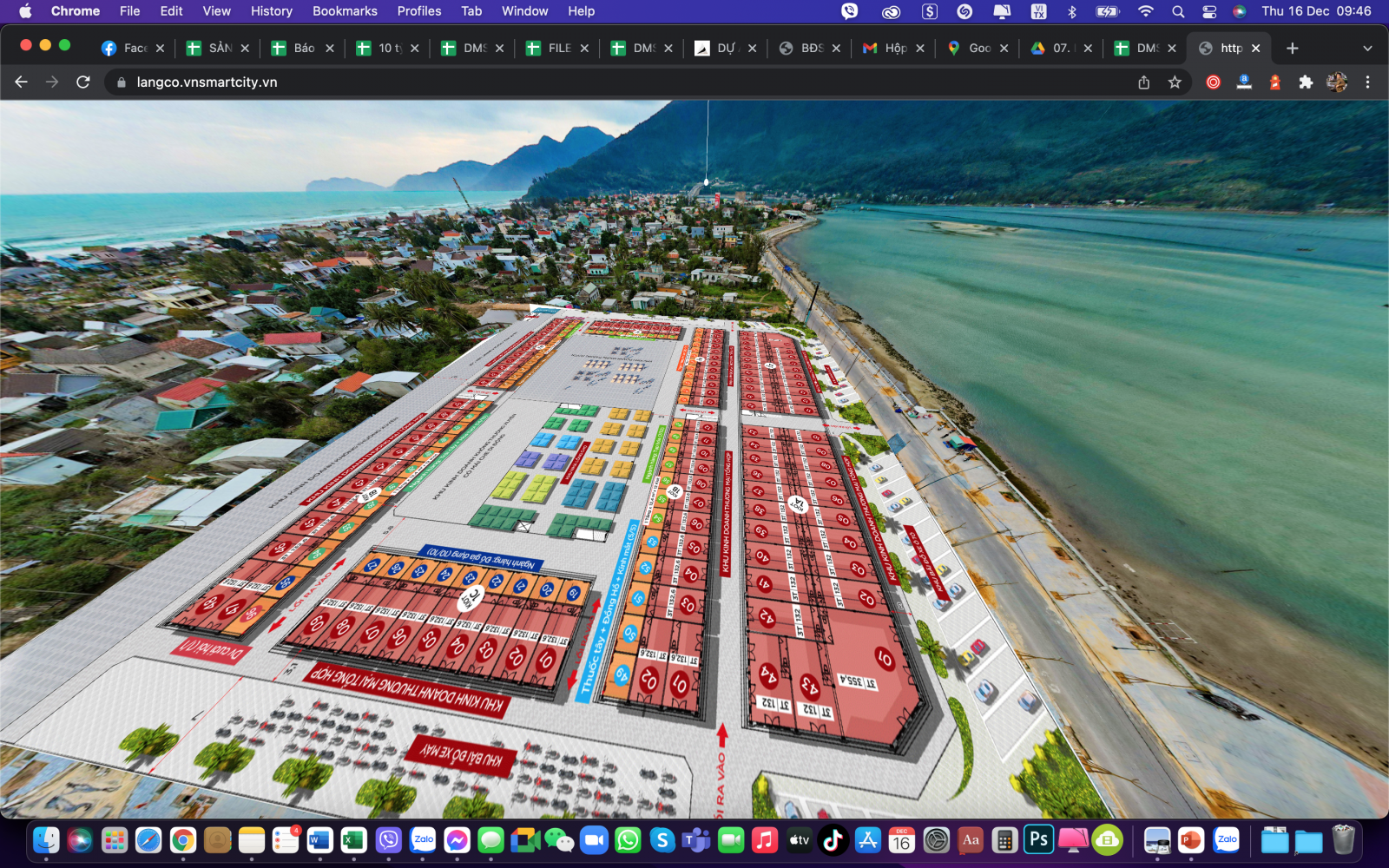Open the Bluetooth status menu

tap(1072, 11)
